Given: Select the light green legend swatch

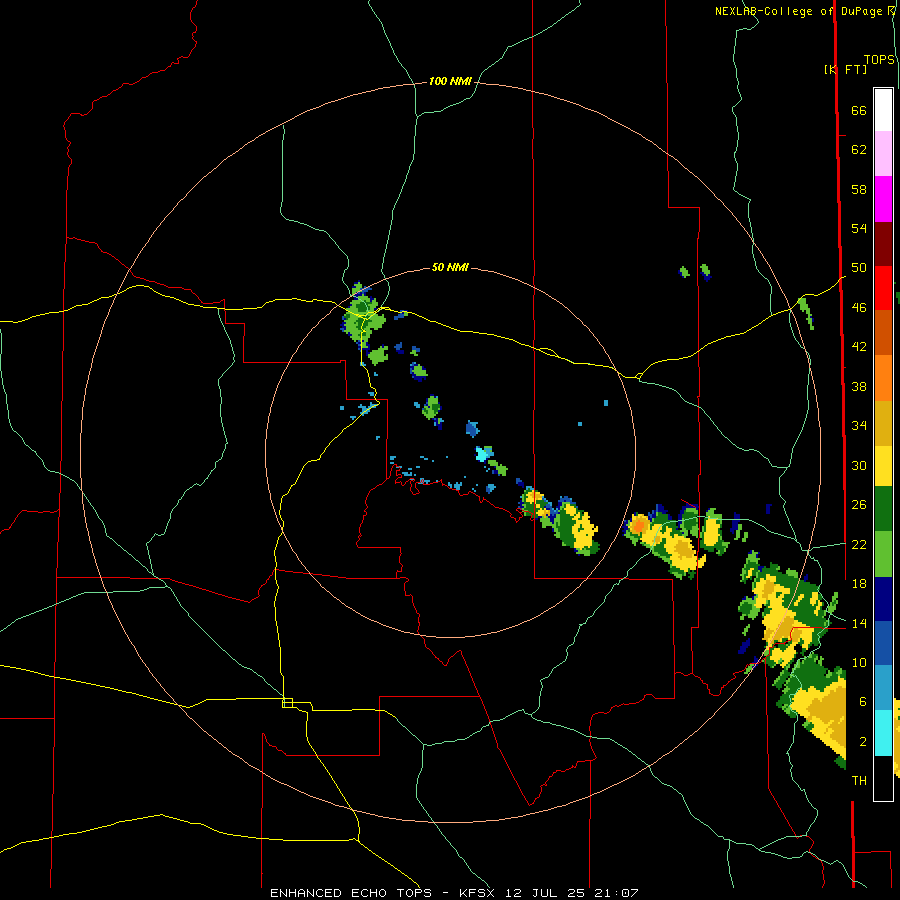Looking at the screenshot, I should click(x=883, y=554).
